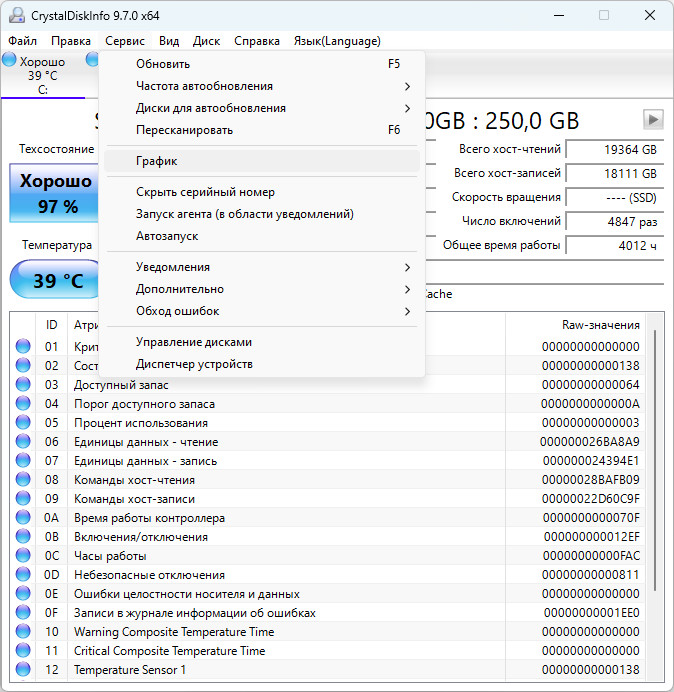This screenshot has width=674, height=692.
Task: Click the status orb for attribute 0F
Action: tap(23, 612)
